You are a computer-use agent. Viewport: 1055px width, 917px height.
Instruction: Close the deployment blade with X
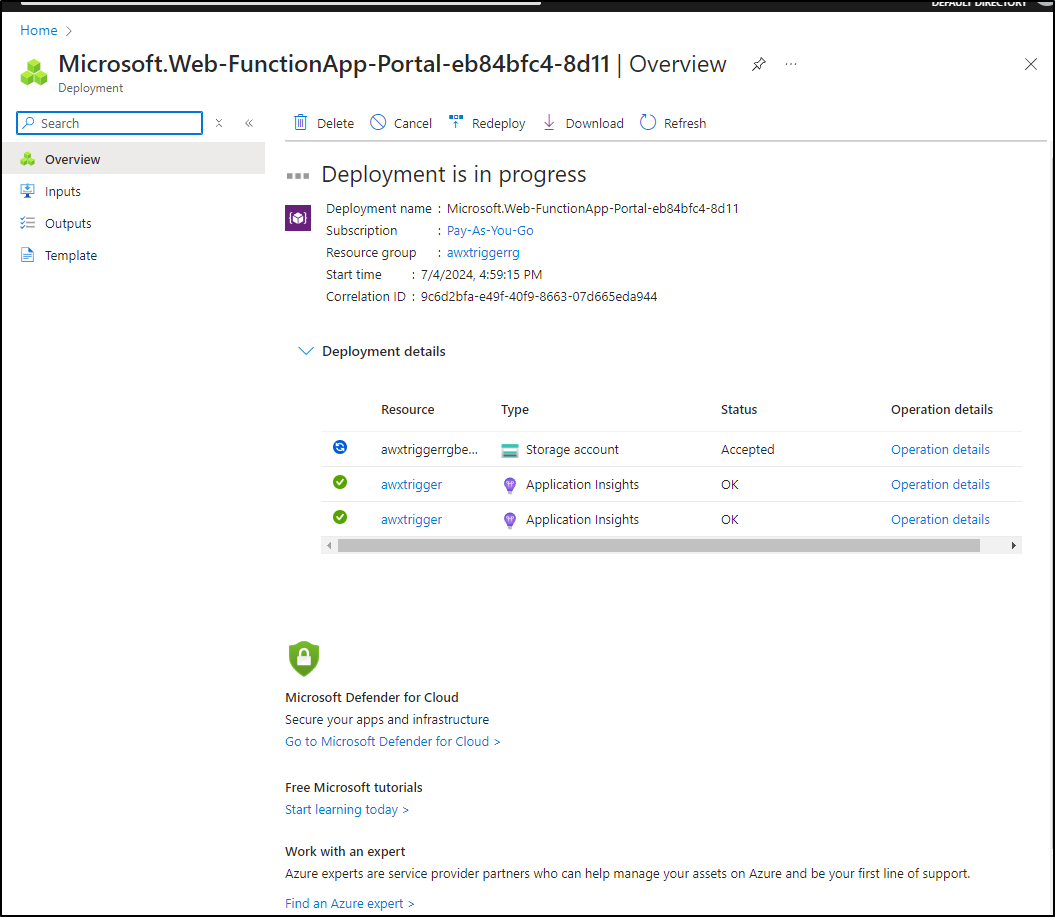tap(1030, 65)
